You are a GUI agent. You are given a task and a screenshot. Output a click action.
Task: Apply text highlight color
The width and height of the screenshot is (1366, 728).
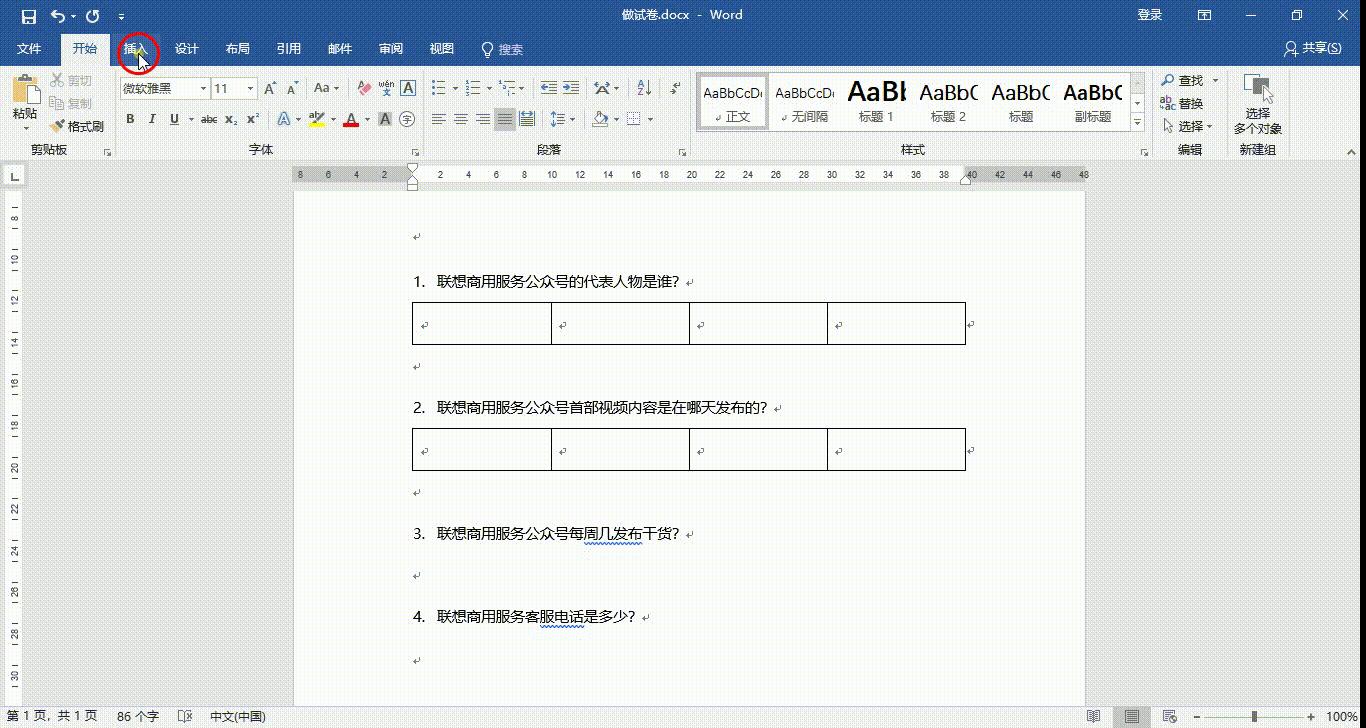coord(317,119)
